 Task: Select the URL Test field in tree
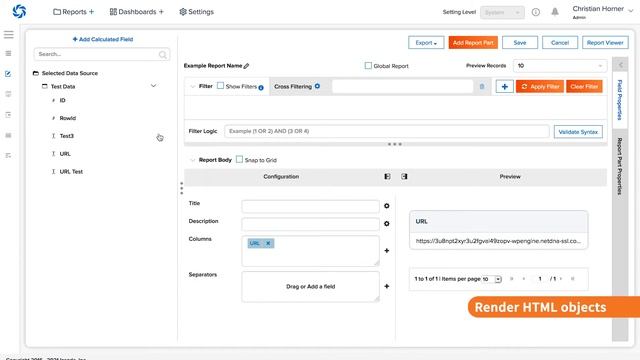[x=71, y=172]
